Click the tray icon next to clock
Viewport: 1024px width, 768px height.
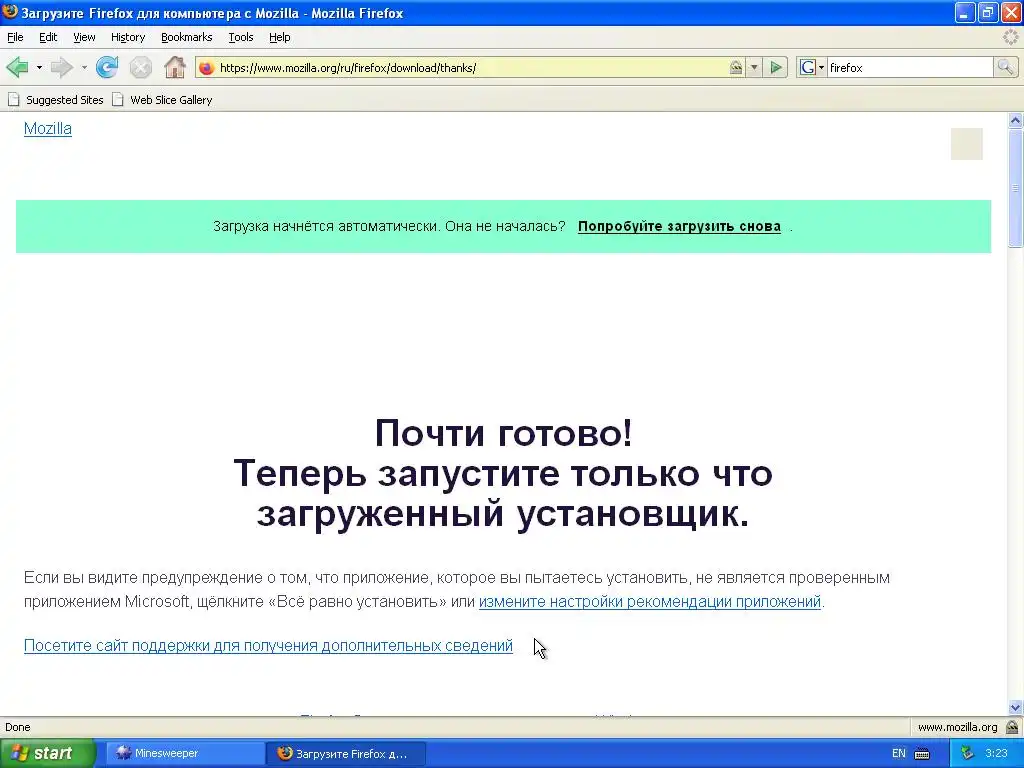click(967, 753)
